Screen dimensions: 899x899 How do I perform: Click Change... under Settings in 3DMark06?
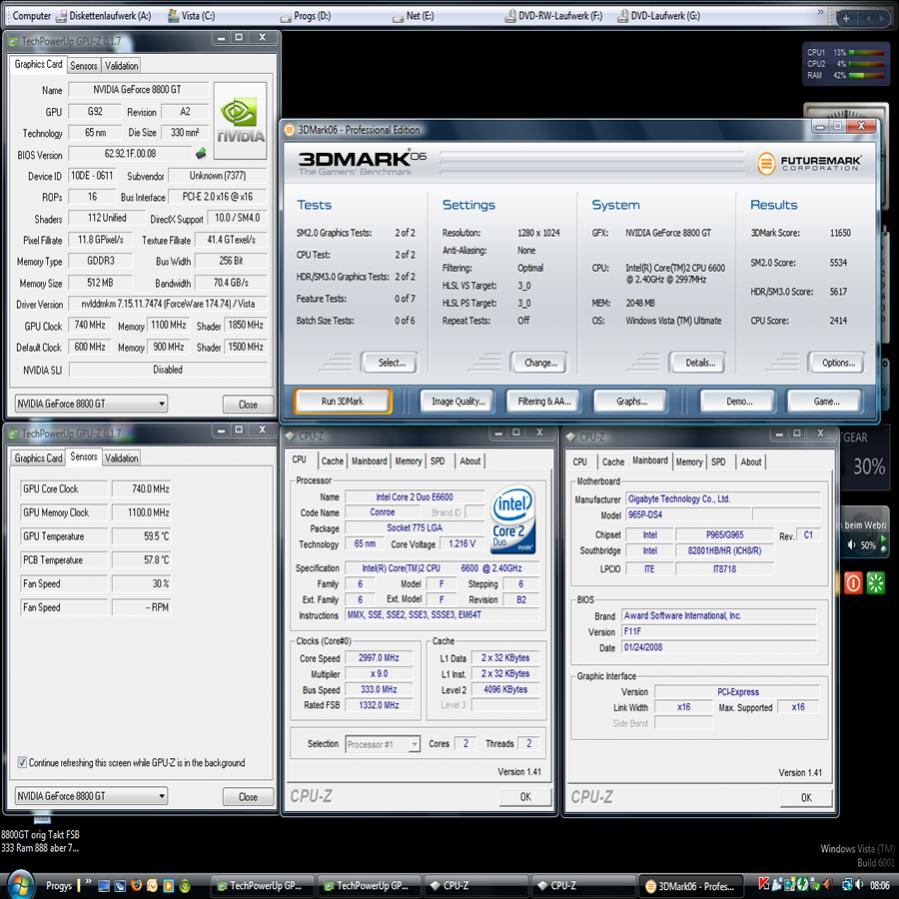point(540,362)
